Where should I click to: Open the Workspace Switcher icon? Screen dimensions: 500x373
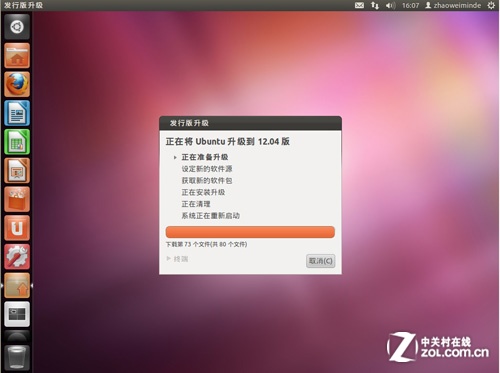pos(17,314)
